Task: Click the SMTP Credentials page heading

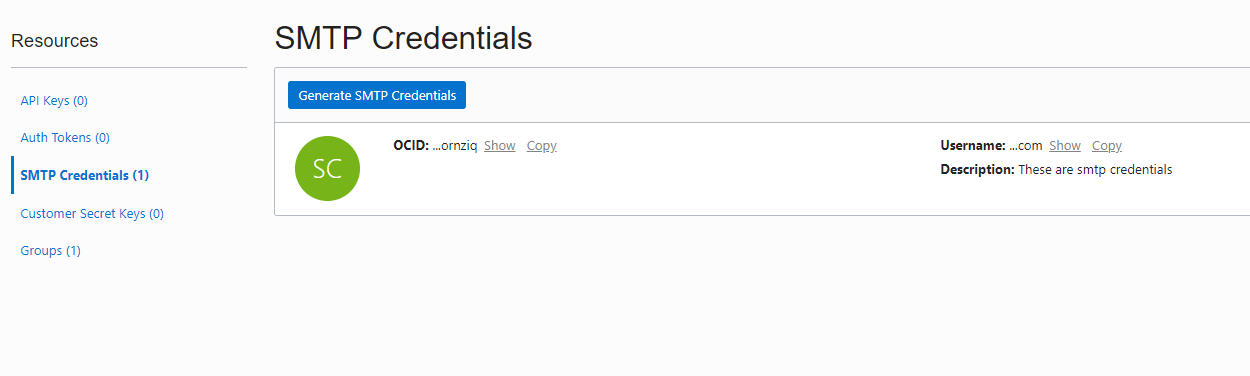Action: [403, 39]
